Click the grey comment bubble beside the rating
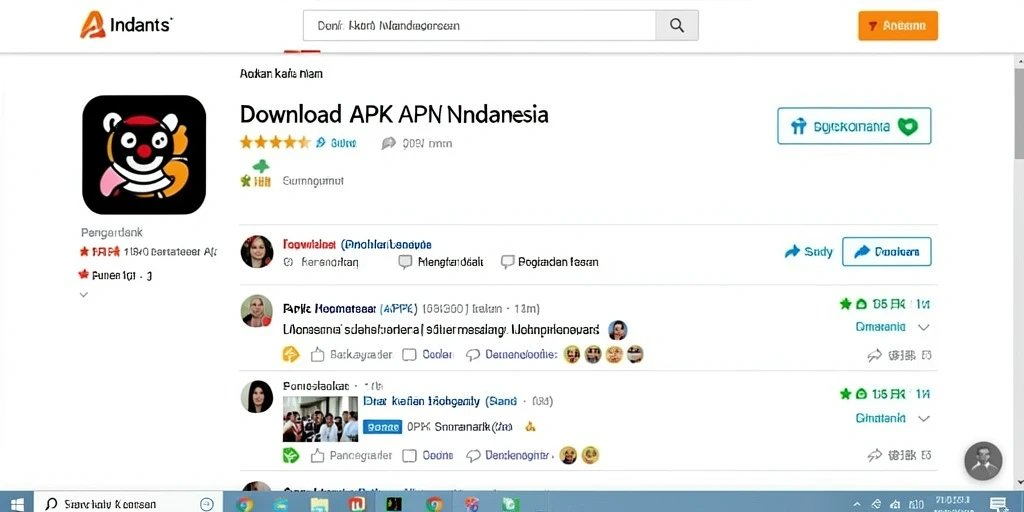The width and height of the screenshot is (1024, 512). point(389,143)
